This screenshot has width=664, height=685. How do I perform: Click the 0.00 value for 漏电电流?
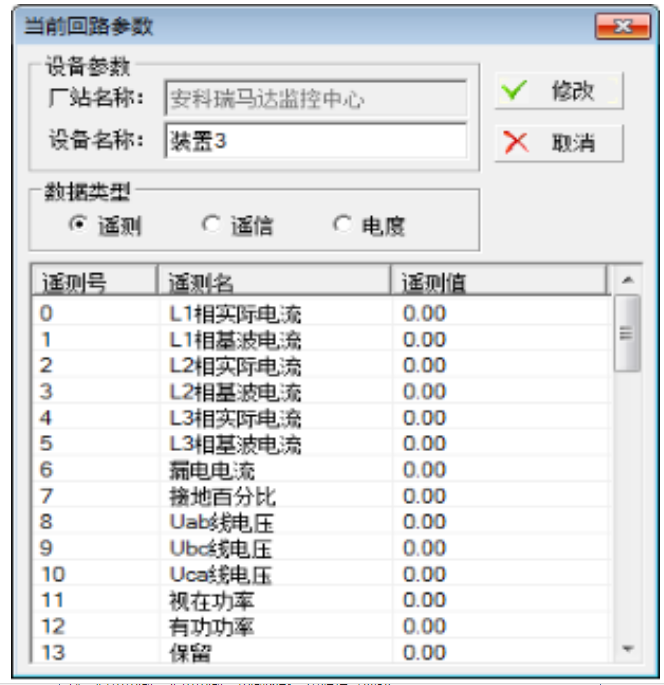point(424,470)
